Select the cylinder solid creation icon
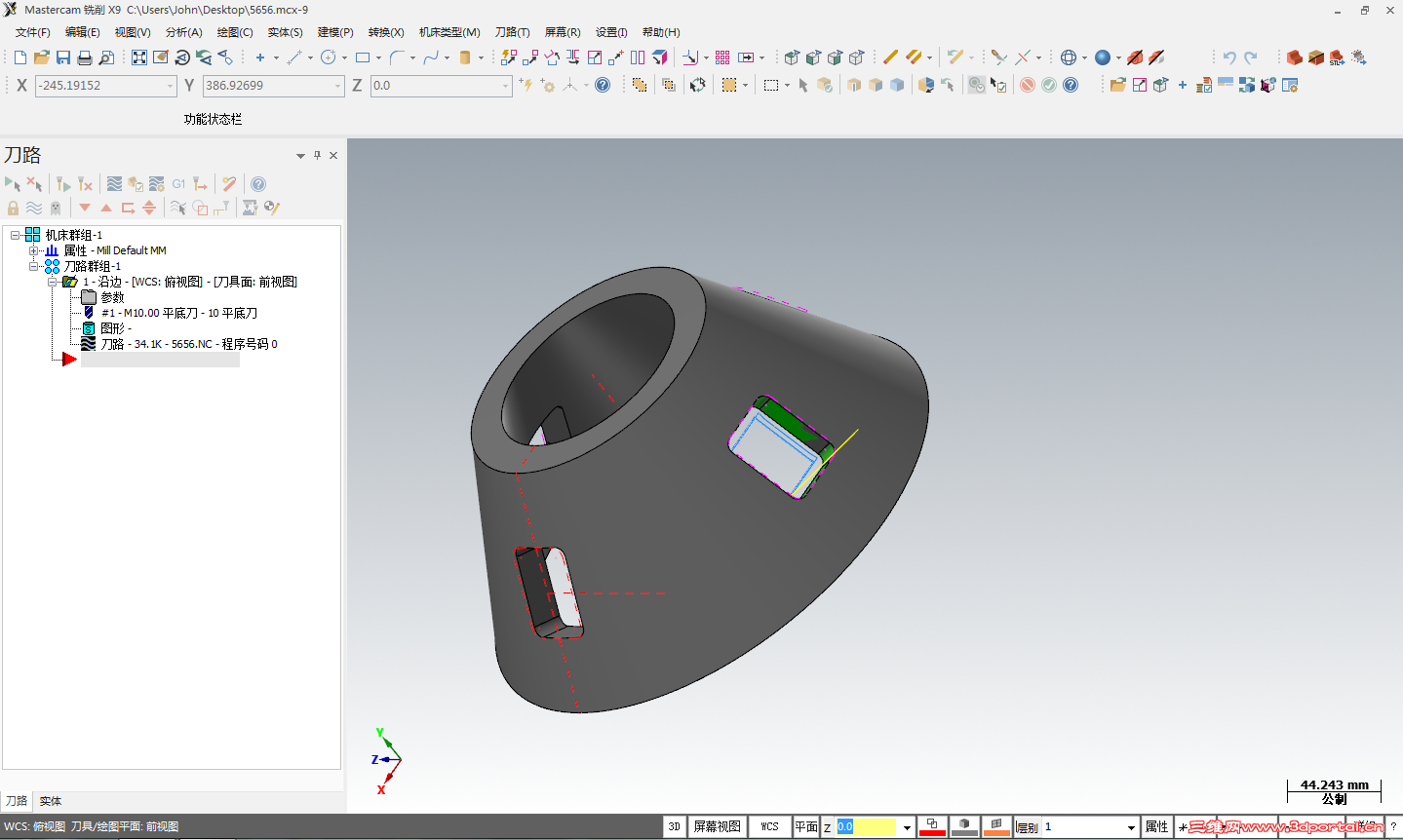The height and width of the screenshot is (840, 1403). tap(465, 57)
